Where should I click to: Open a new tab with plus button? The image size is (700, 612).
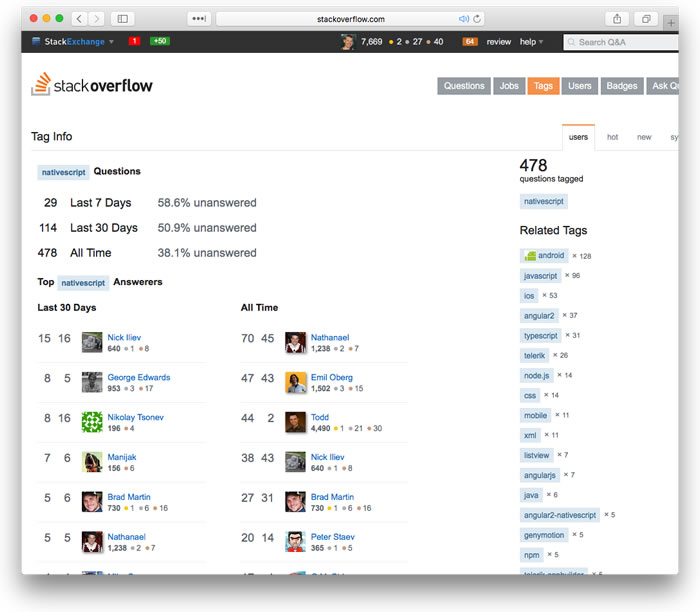tap(671, 23)
